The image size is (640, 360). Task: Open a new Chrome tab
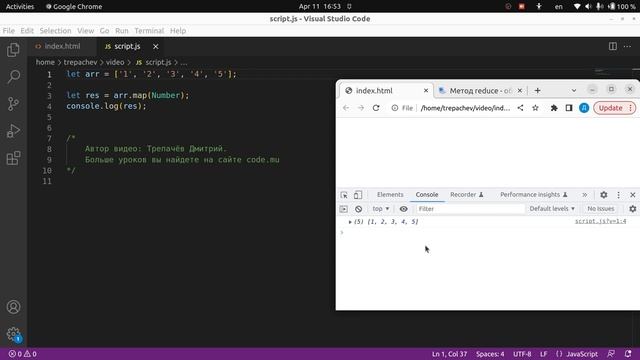pyautogui.click(x=538, y=91)
